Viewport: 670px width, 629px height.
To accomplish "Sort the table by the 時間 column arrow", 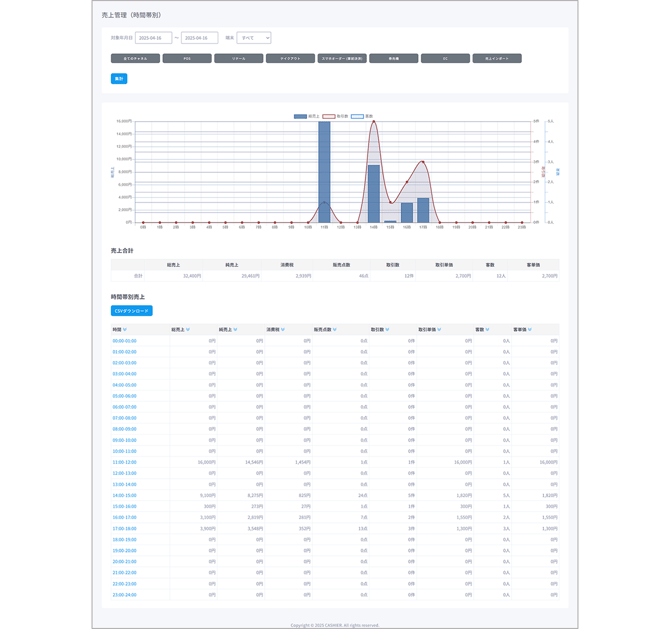I will 125,329.
